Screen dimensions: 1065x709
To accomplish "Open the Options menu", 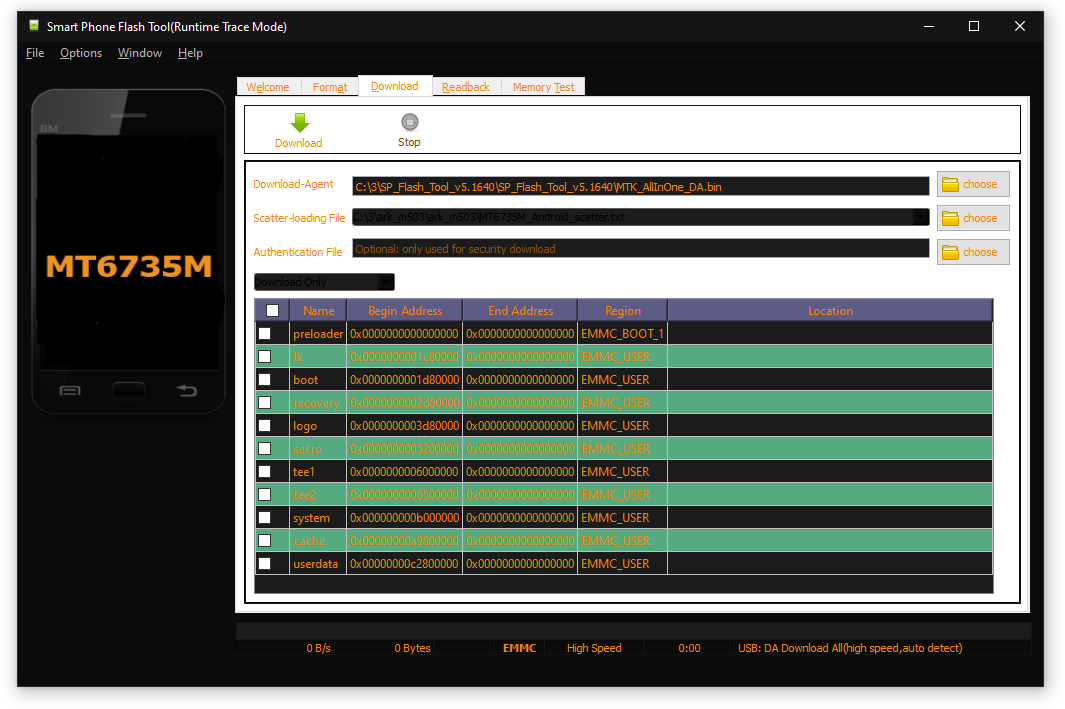I will point(81,53).
